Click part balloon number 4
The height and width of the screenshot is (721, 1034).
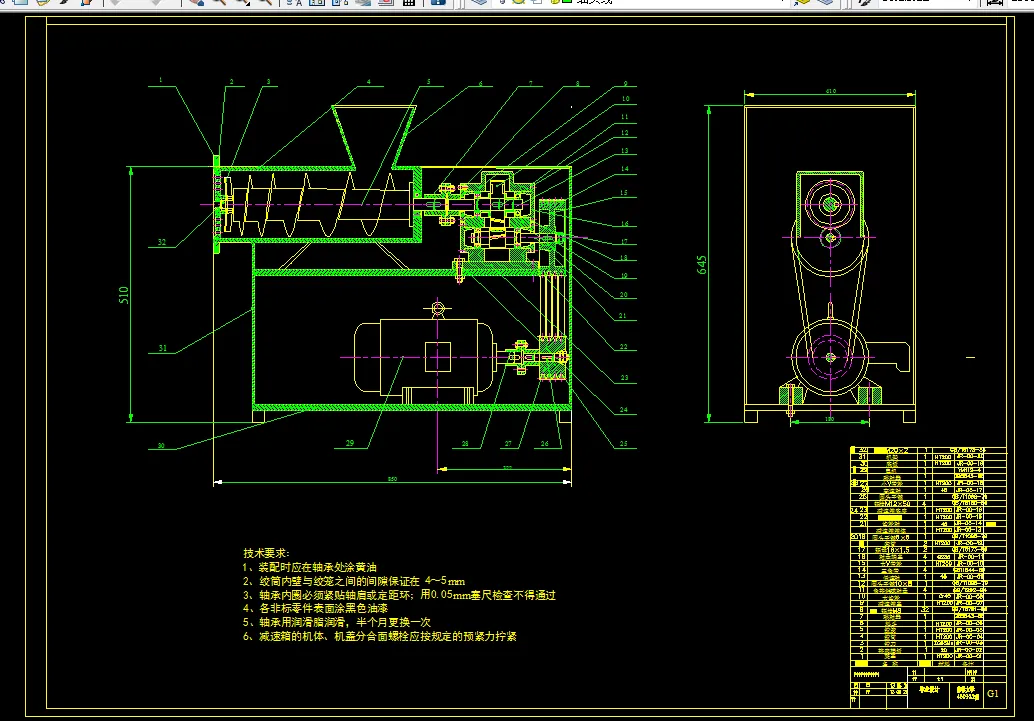[x=369, y=82]
